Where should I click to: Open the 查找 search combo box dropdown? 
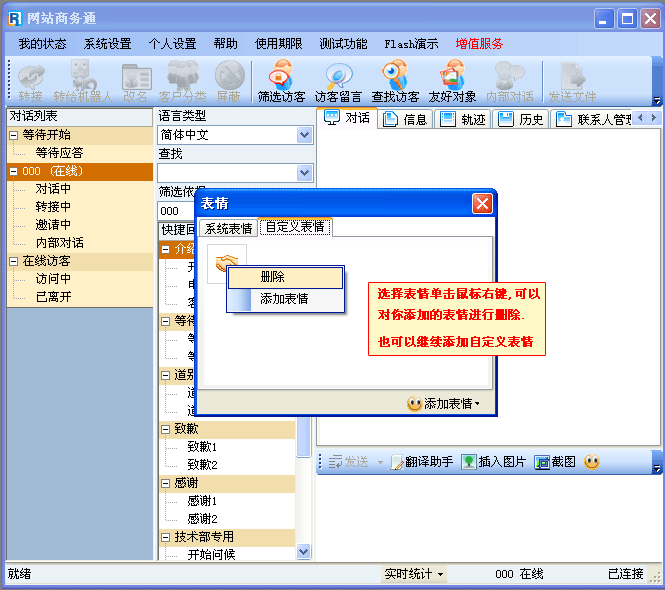305,173
